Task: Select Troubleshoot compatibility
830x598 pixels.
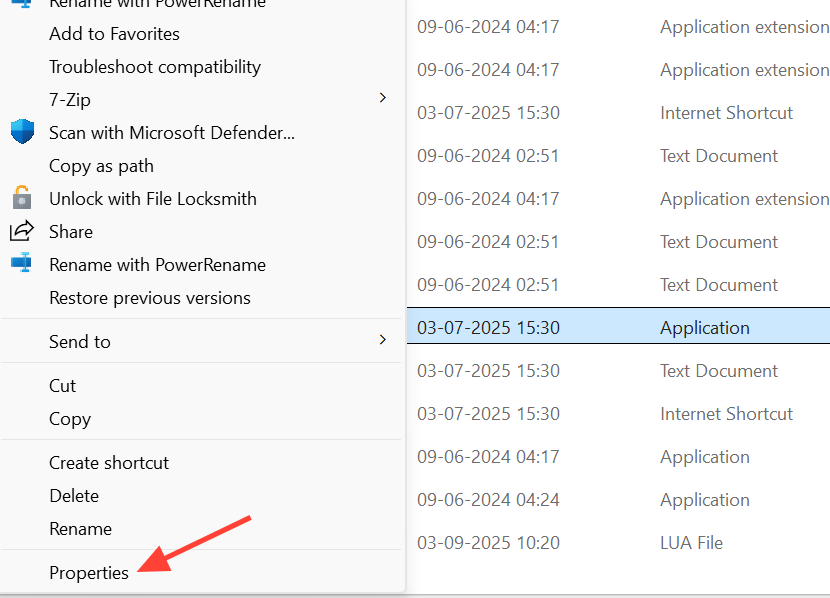Action: coord(155,67)
